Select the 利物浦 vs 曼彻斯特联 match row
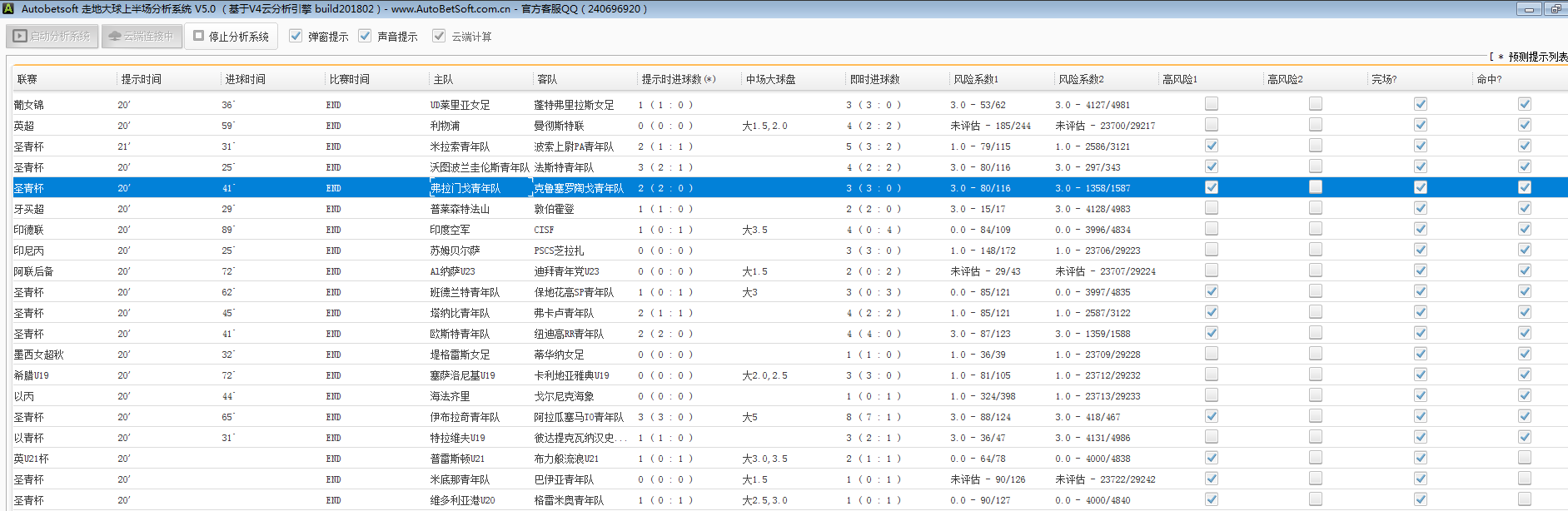 pos(445,126)
